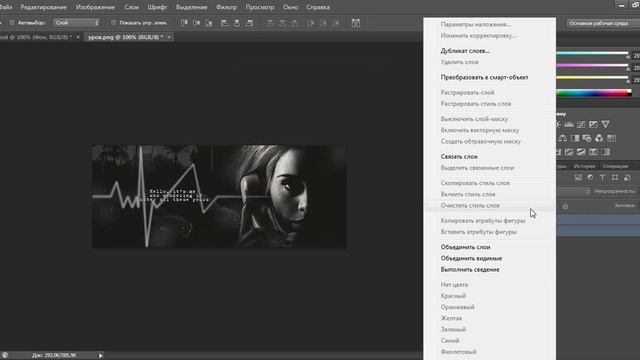This screenshot has height=360, width=640.
Task: Align horizontal centers in options bar
Action: (237, 23)
